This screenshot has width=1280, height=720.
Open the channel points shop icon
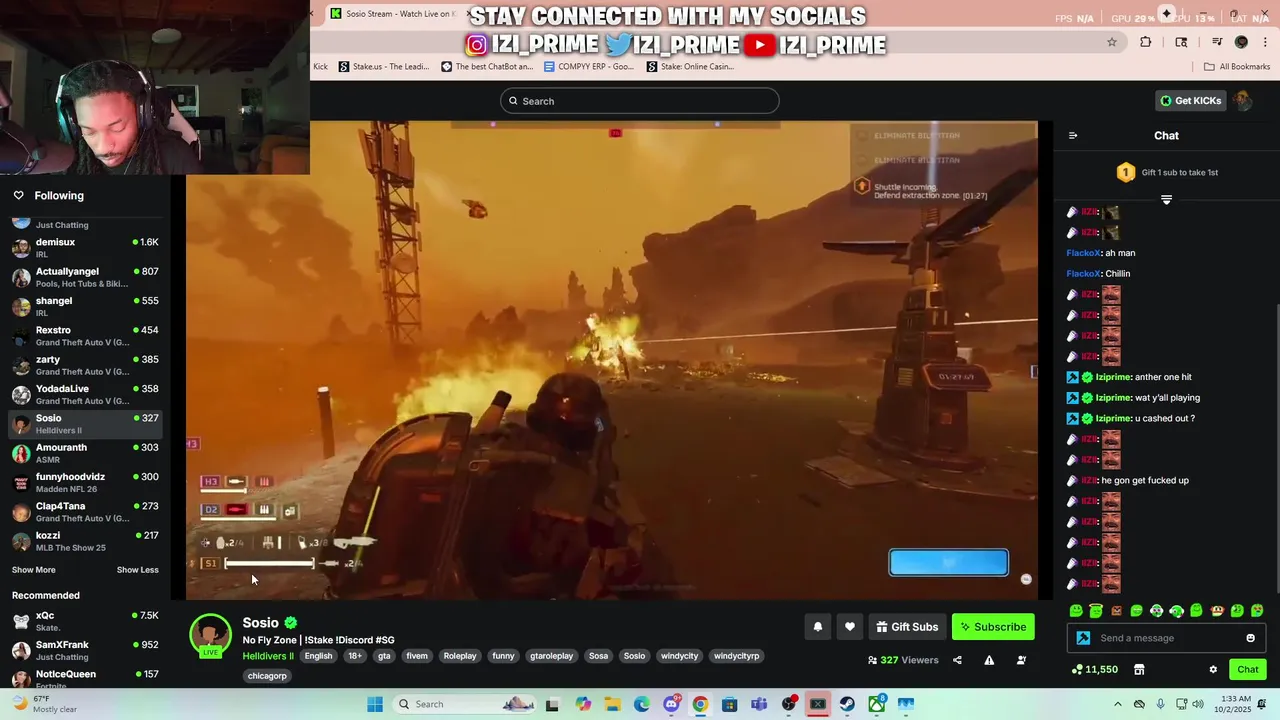coord(1139,670)
